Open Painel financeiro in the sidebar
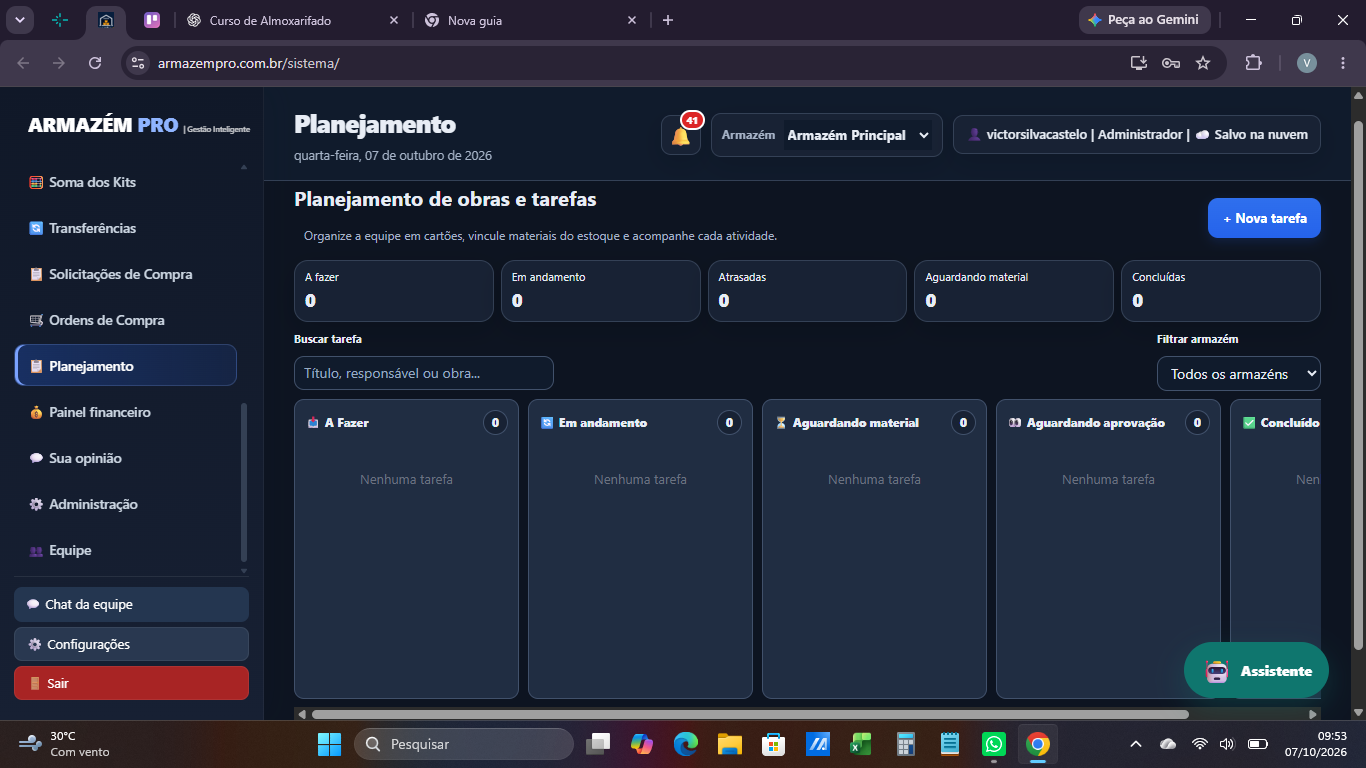1366x768 pixels. 126,412
